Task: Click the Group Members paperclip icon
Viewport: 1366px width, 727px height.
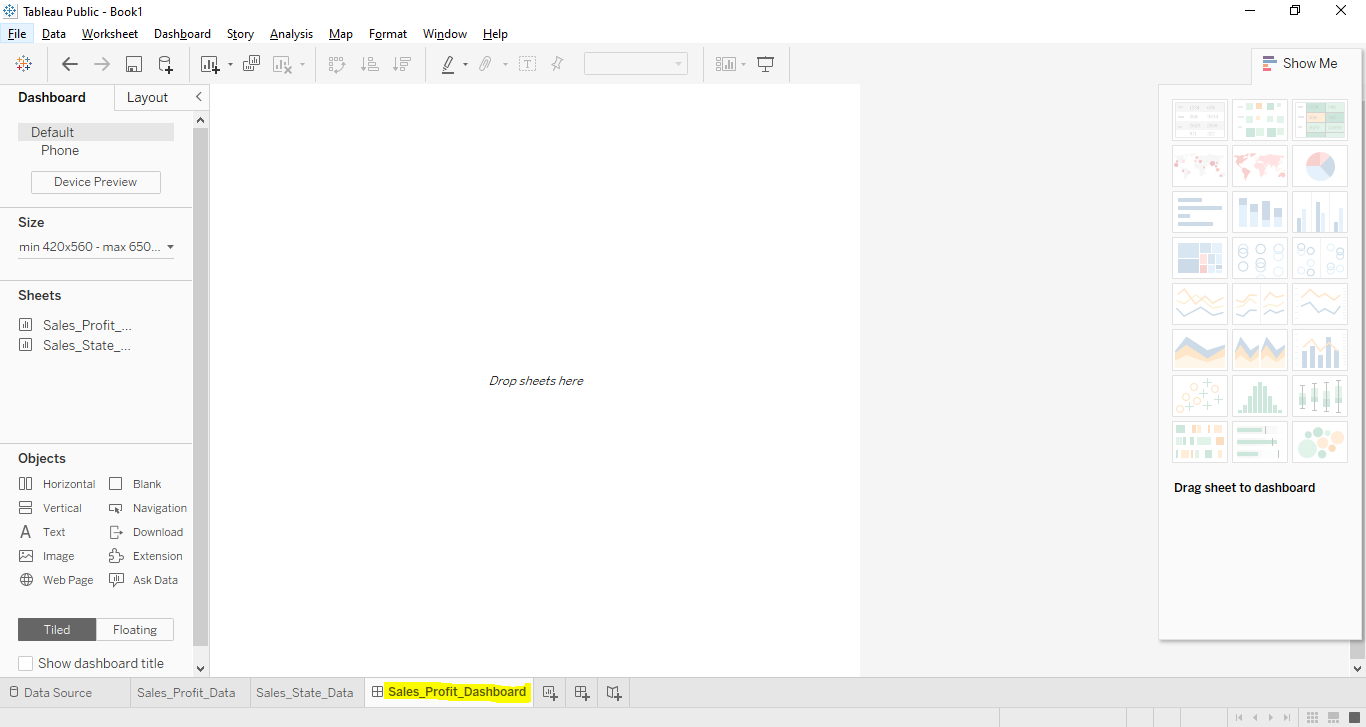Action: pyautogui.click(x=485, y=64)
